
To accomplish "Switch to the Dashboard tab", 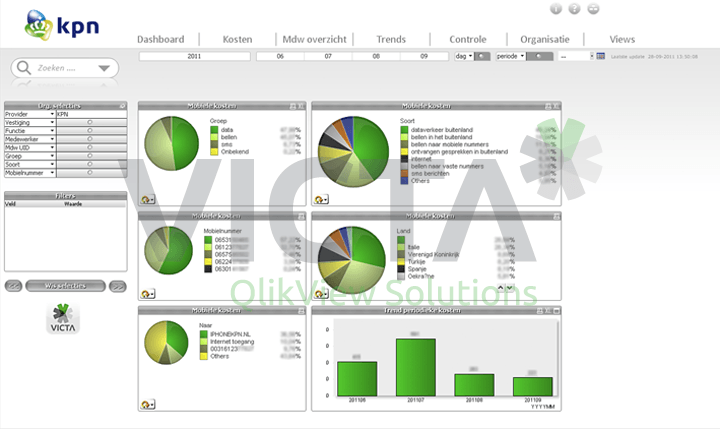I will 161,40.
